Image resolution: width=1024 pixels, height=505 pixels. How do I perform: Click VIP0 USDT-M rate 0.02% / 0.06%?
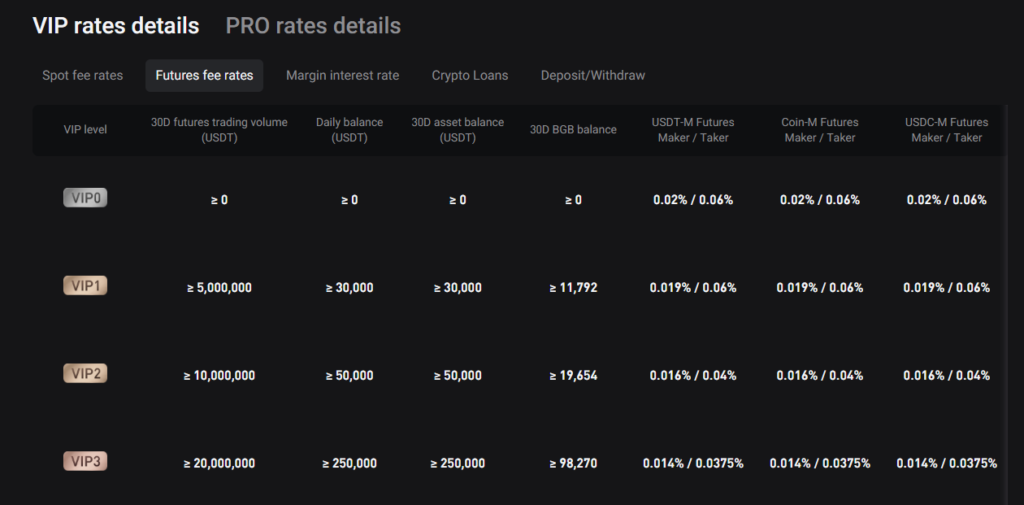(693, 200)
